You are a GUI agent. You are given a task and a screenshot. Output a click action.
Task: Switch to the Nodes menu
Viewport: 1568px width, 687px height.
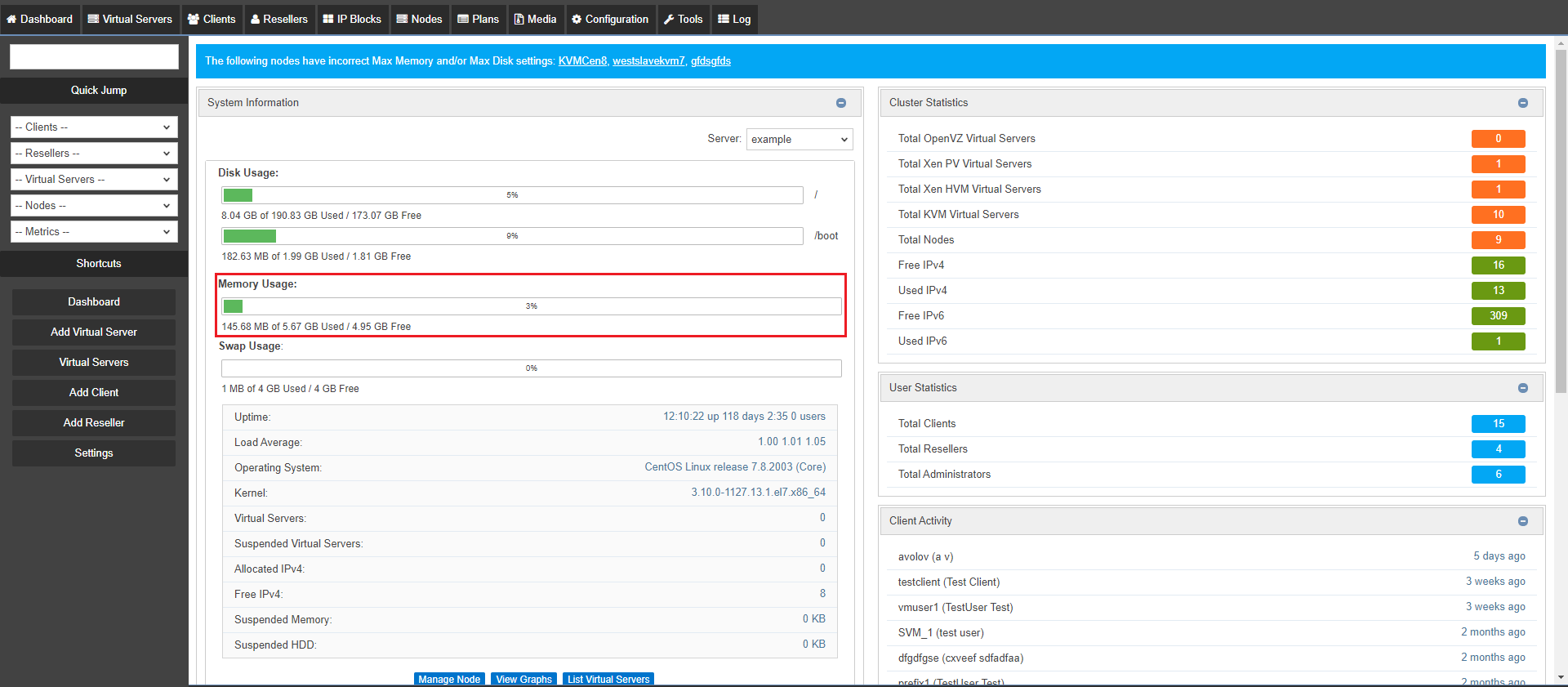419,19
